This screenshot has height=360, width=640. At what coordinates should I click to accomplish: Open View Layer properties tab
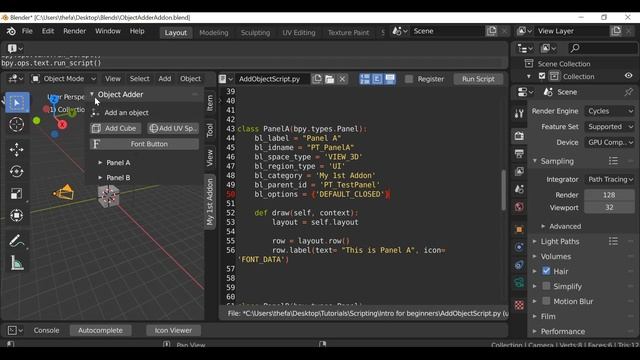click(x=519, y=171)
